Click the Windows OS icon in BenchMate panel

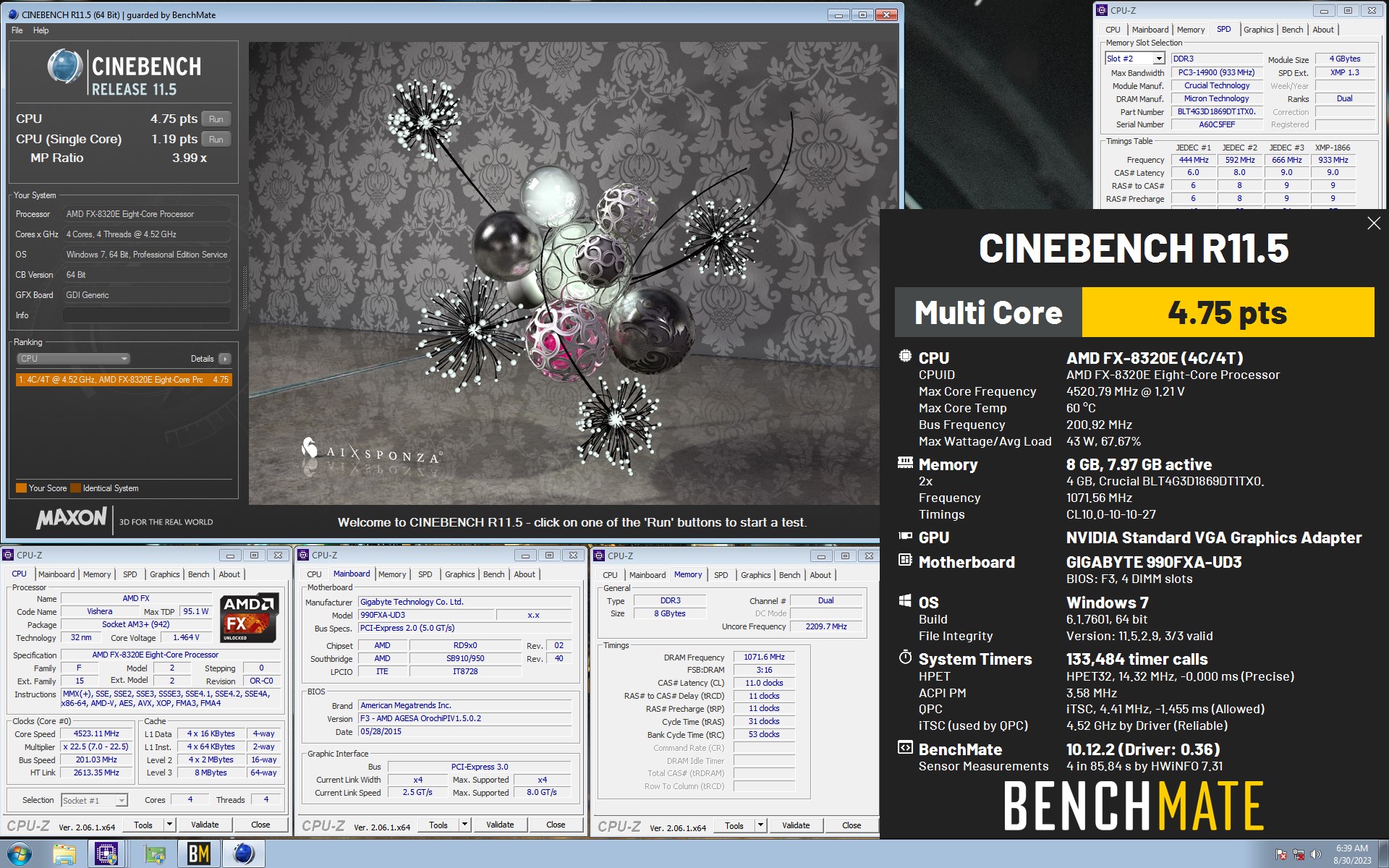[x=905, y=600]
